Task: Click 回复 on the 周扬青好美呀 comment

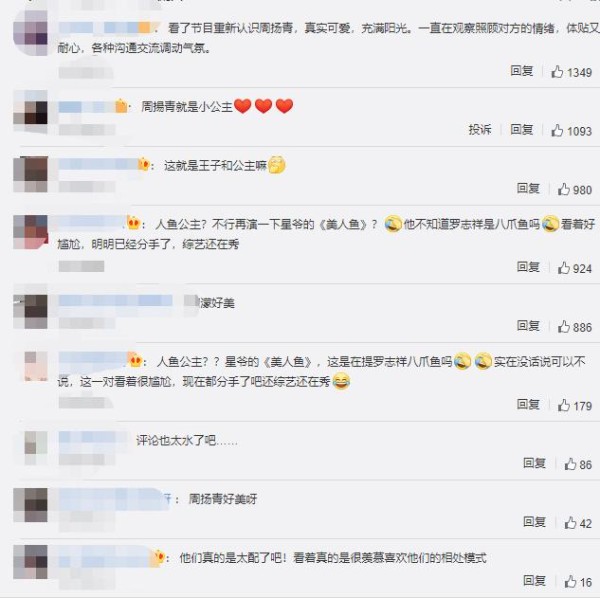Action: click(534, 521)
